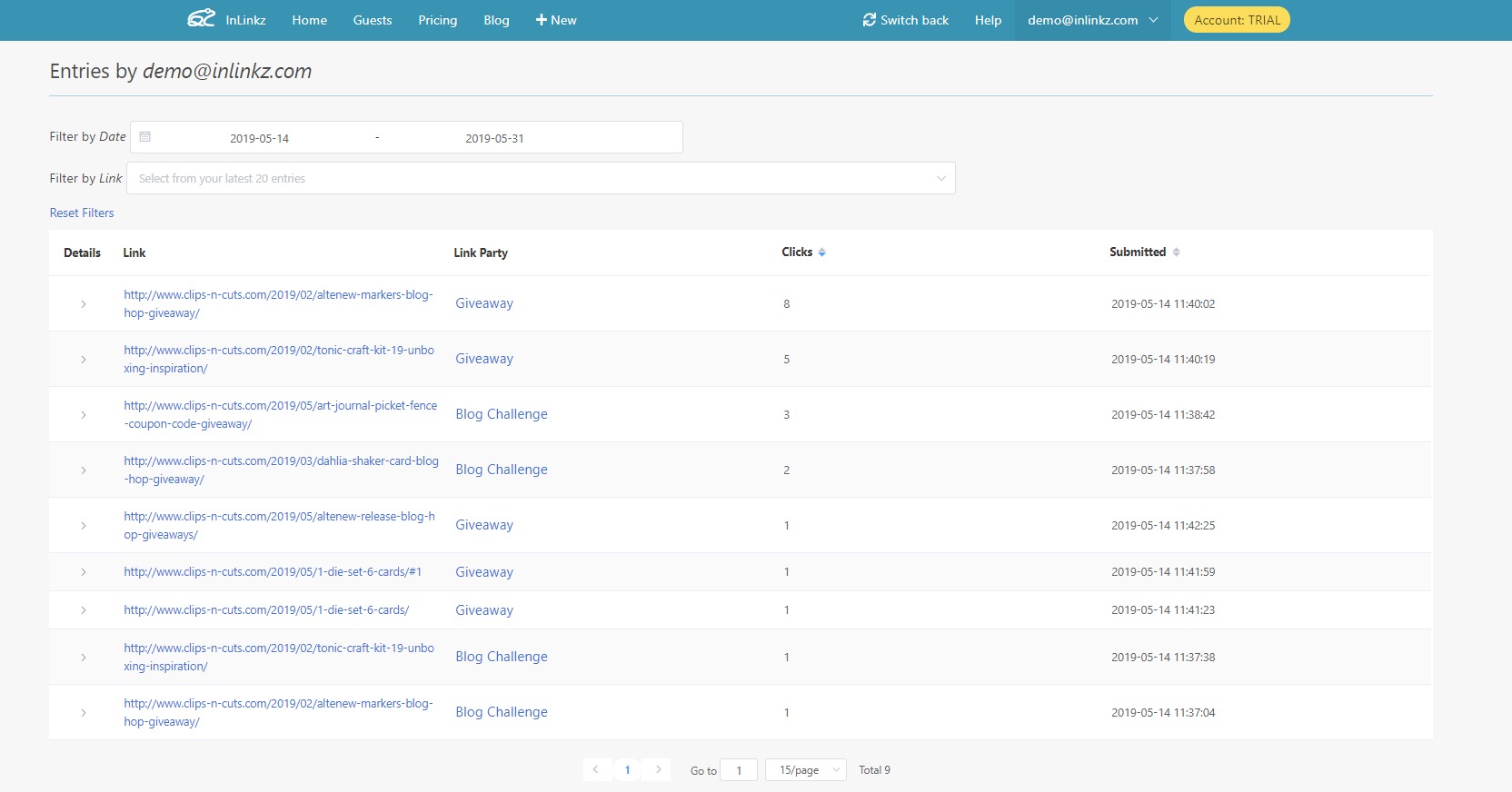The height and width of the screenshot is (792, 1512).
Task: Expand details for art-journal-picket-fence row
Action: (x=84, y=415)
